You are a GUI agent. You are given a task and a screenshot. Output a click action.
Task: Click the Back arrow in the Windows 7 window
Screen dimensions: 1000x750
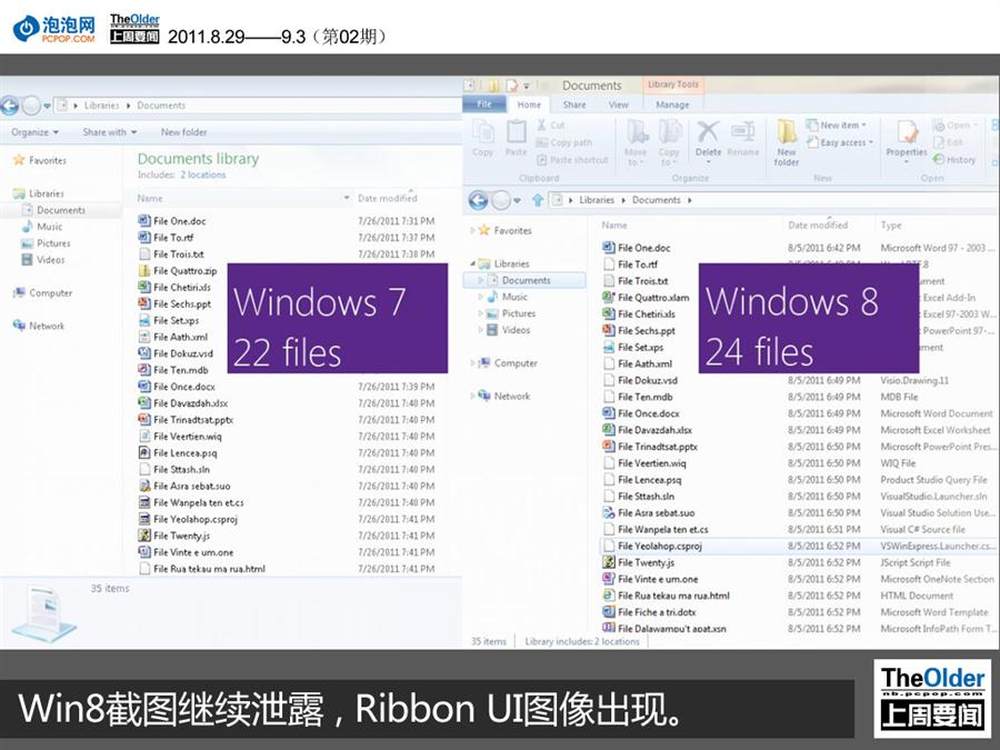click(x=9, y=105)
